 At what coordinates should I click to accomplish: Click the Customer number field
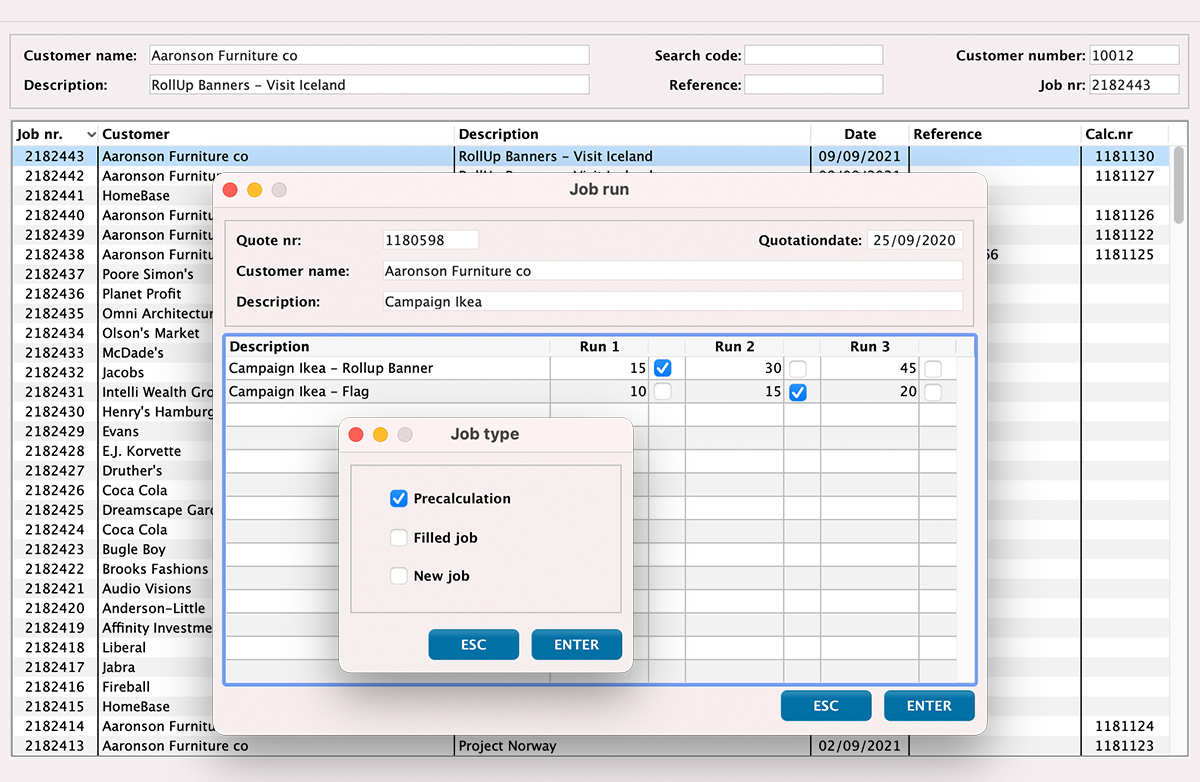point(1134,55)
